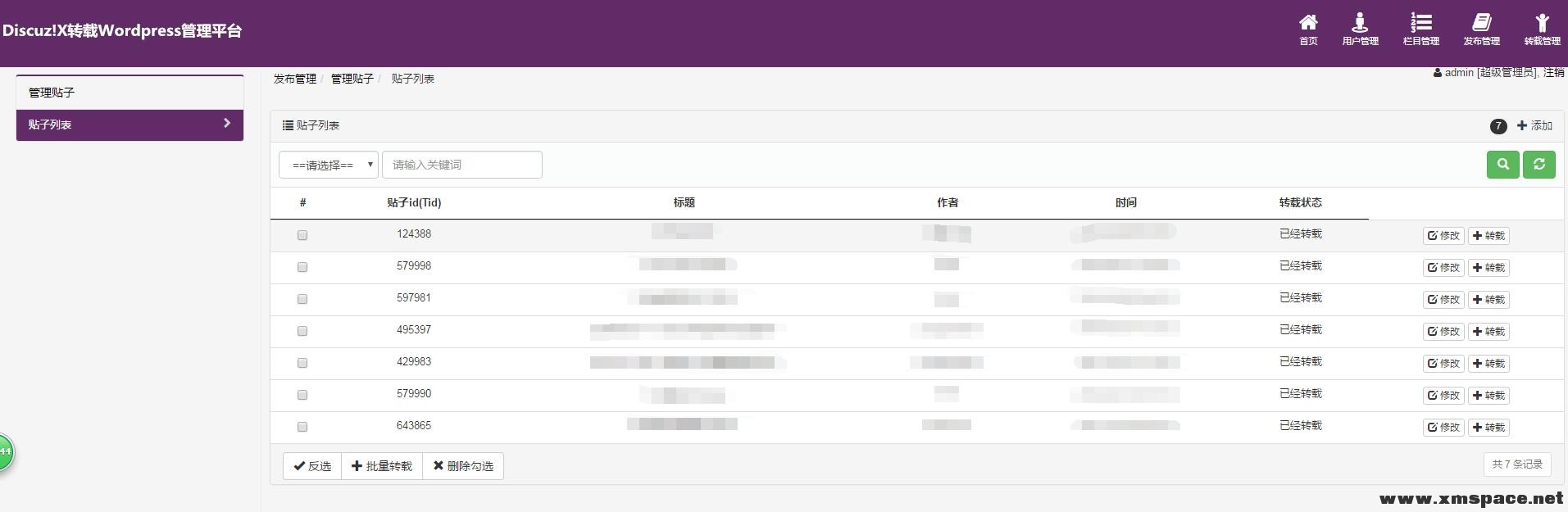Image resolution: width=1568 pixels, height=512 pixels.
Task: Click the 时间 column header
Action: (1126, 203)
